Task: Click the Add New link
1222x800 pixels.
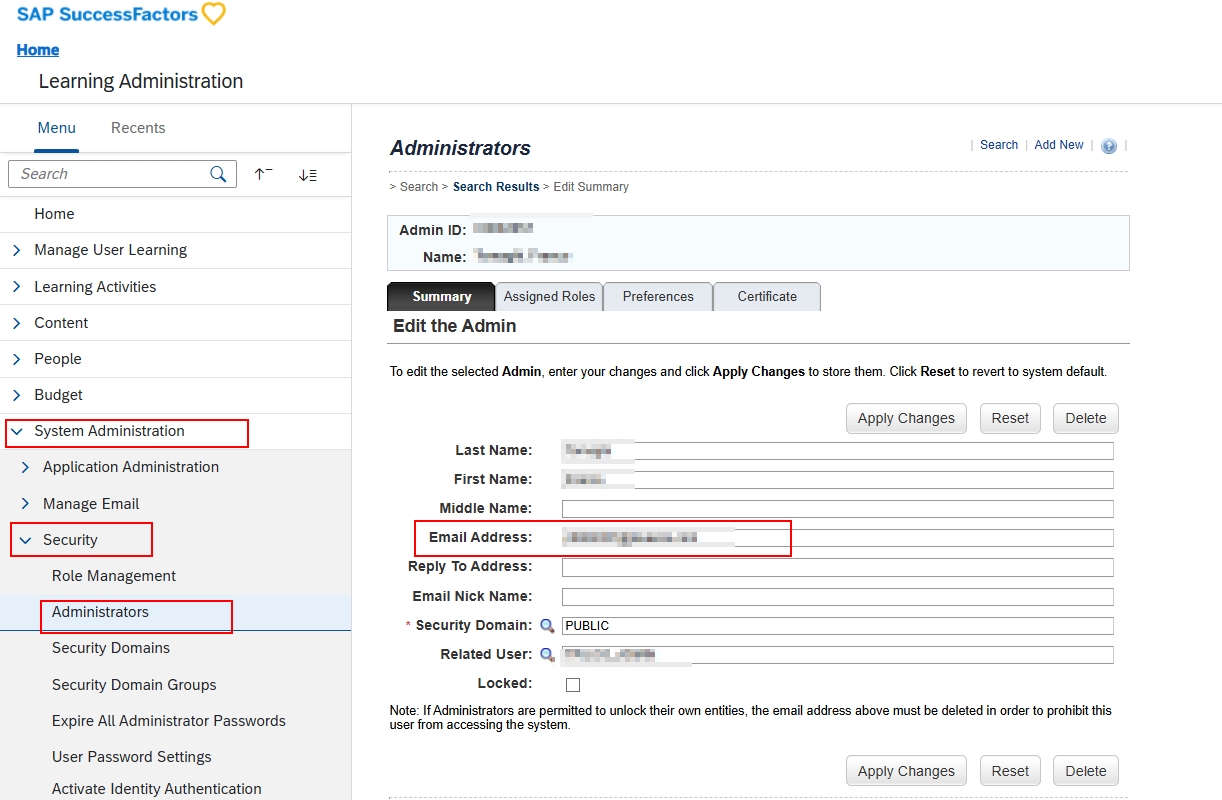Action: tap(1058, 145)
